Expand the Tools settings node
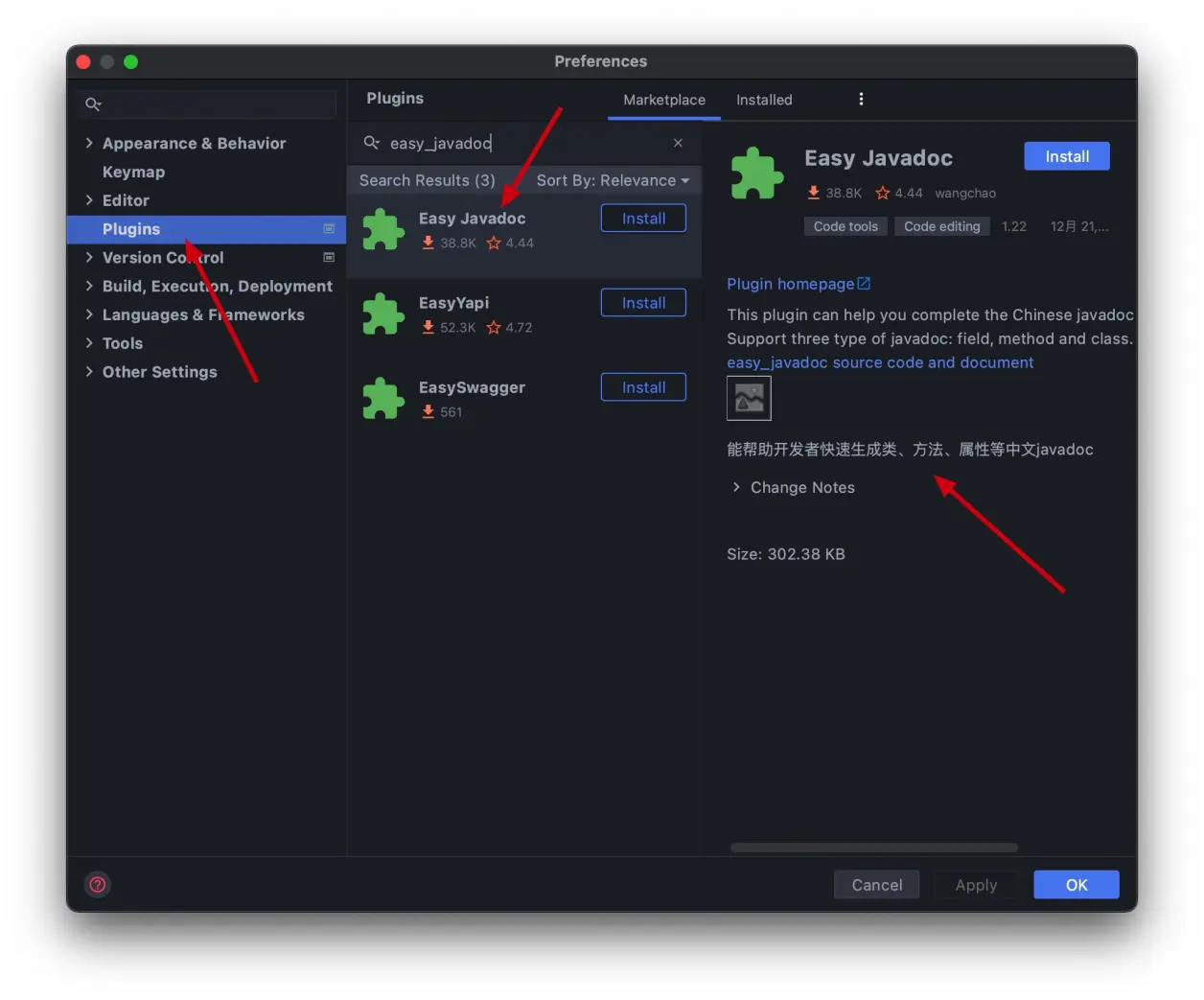 (x=89, y=343)
